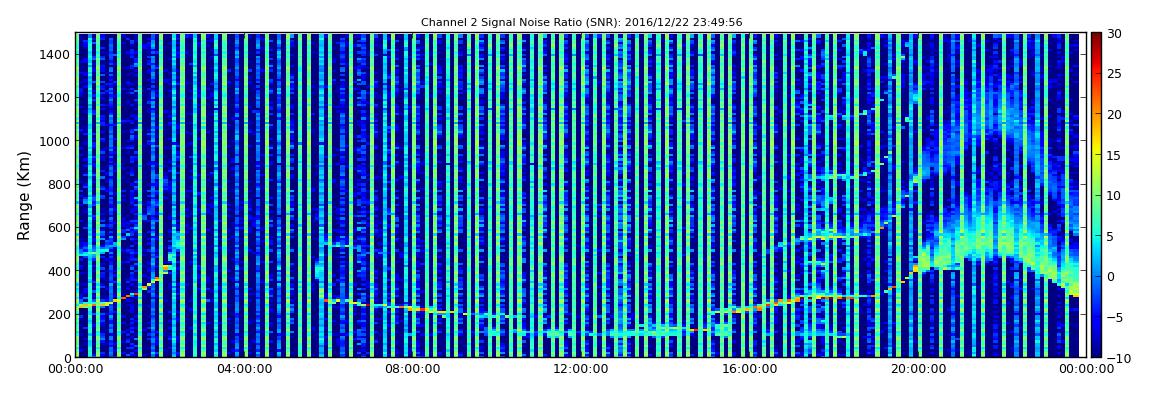Click the 800 range tick label
Image resolution: width=1150 pixels, height=407 pixels.
[59, 184]
